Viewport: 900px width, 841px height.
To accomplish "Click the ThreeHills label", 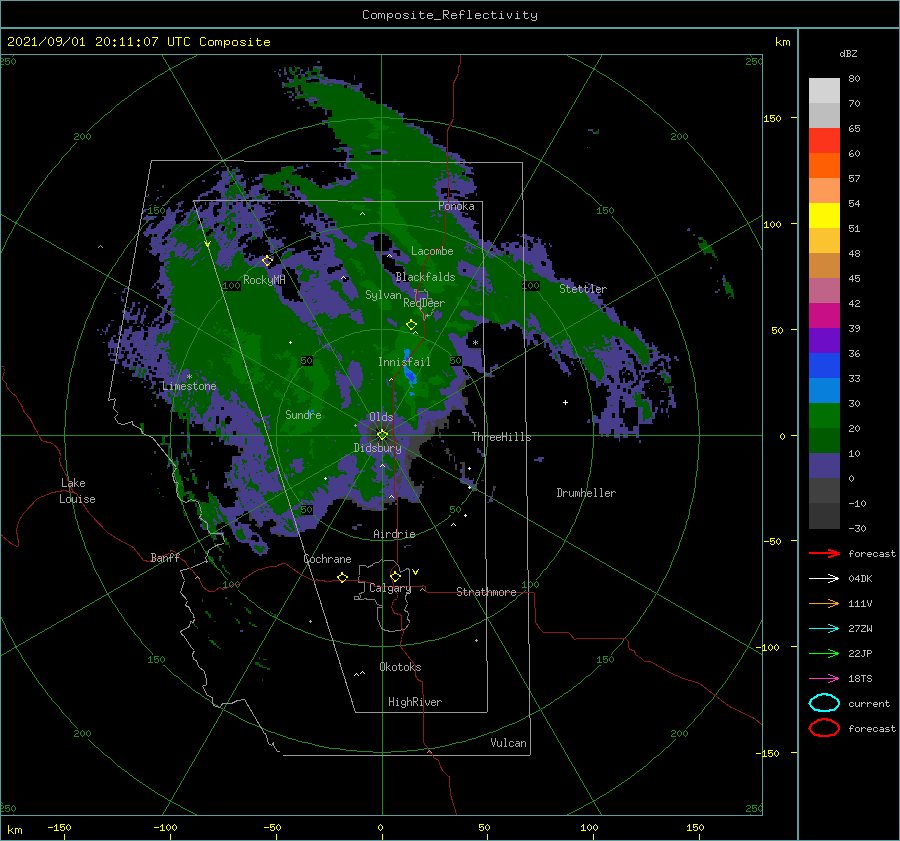I will coord(502,437).
